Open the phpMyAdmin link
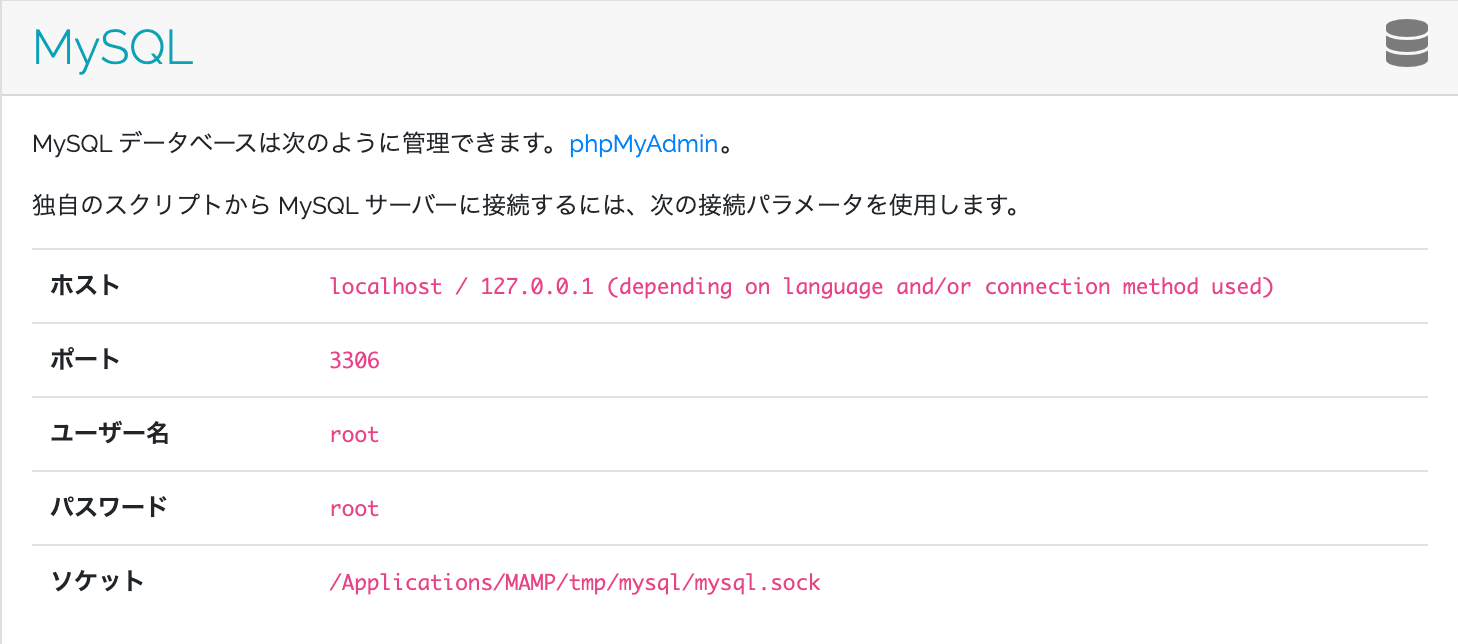The image size is (1458, 644). pos(644,144)
